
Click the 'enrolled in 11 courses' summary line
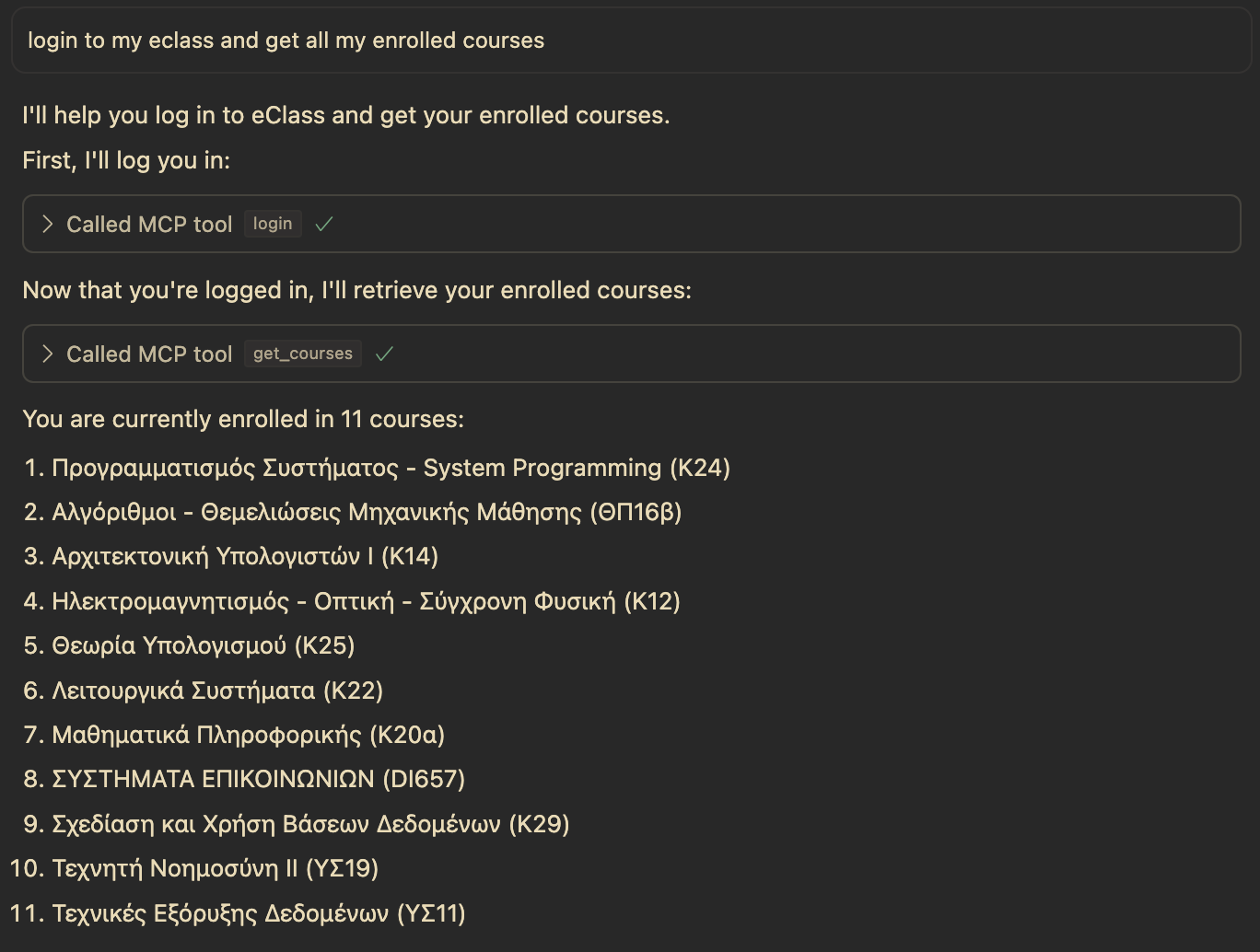point(243,419)
